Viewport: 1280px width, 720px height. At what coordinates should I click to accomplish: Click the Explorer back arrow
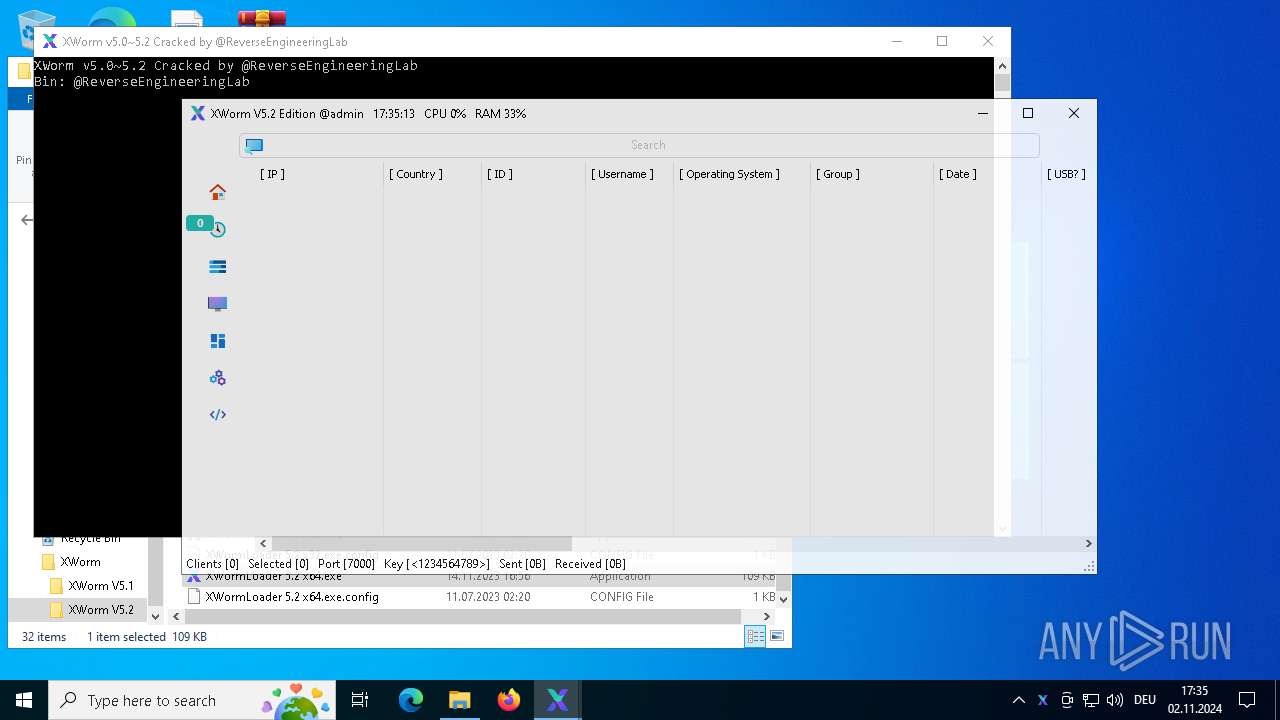tap(27, 220)
